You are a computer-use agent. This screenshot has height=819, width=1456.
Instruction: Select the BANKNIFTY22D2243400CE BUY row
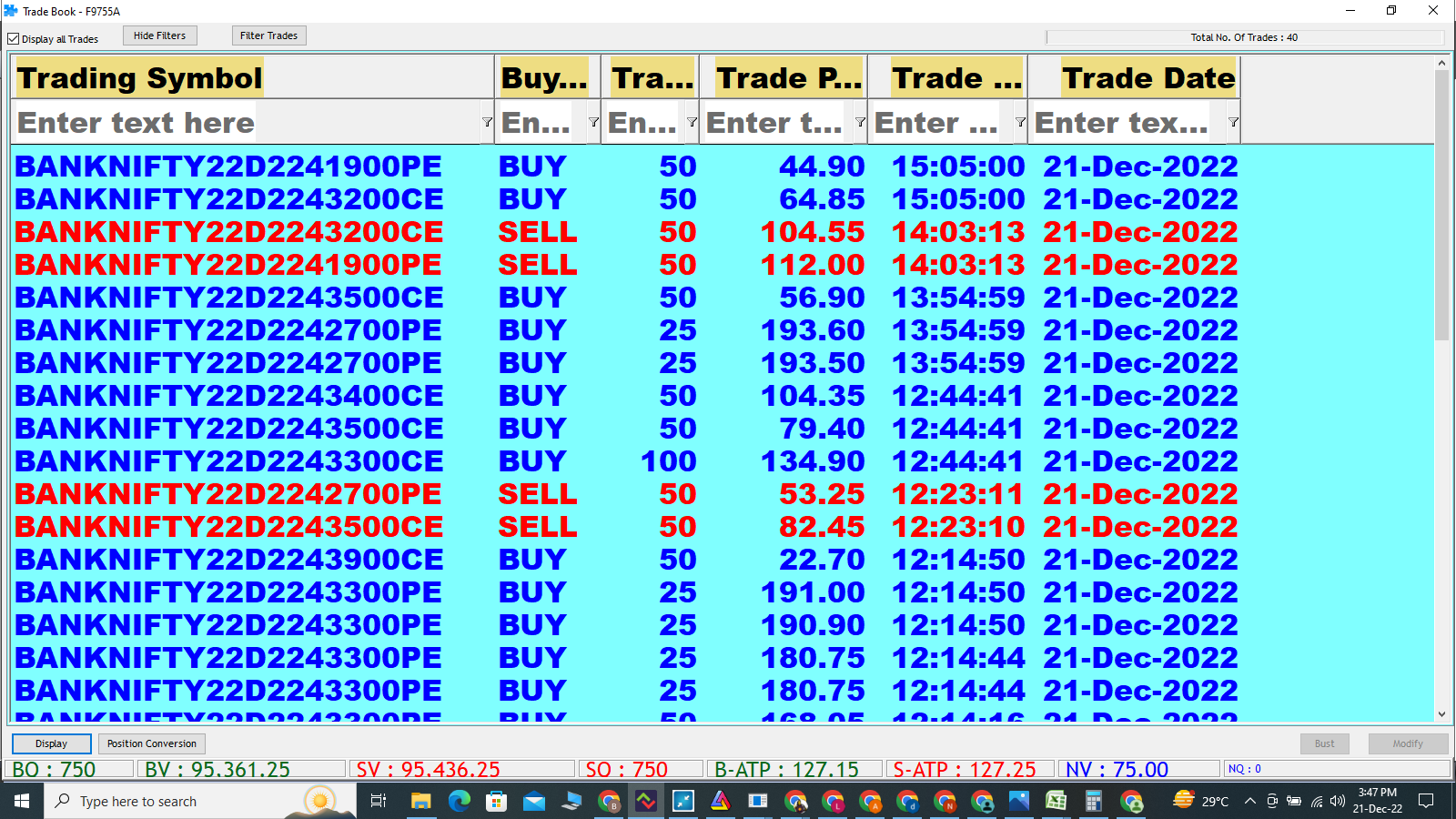[x=628, y=396]
